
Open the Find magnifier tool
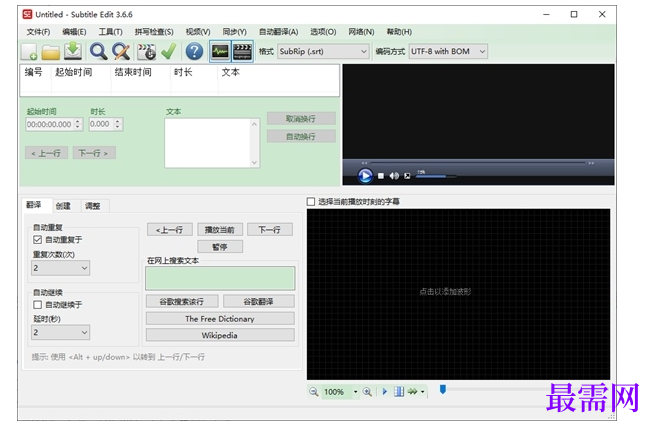[x=99, y=52]
